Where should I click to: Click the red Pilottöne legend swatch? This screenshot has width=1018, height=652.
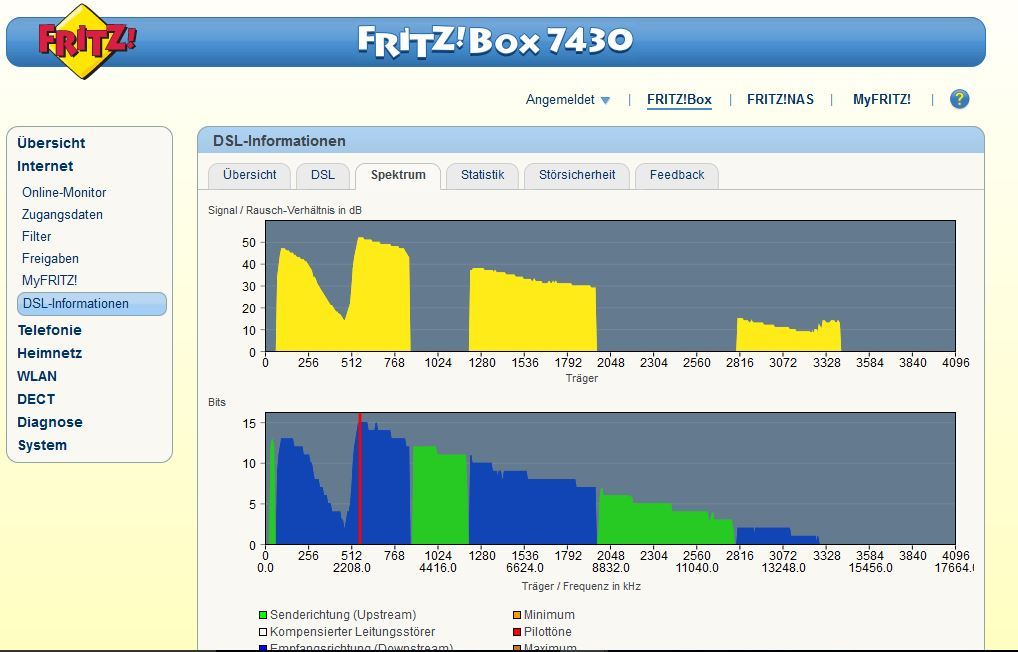click(x=517, y=632)
